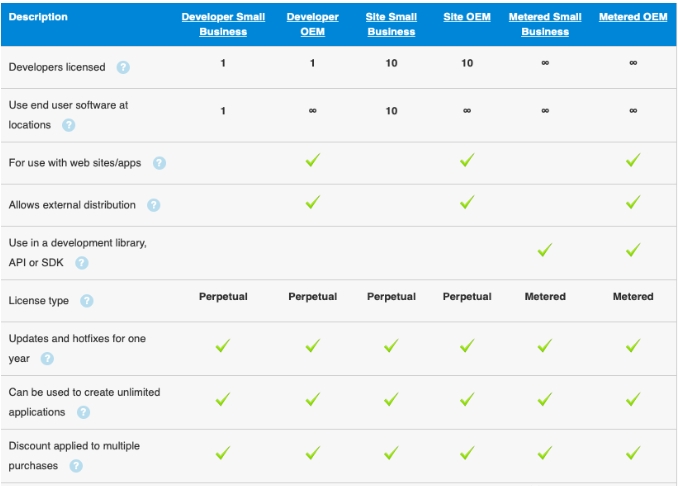Open help for Discount applied to multiple purchases
The width and height of the screenshot is (678, 486).
click(x=76, y=466)
